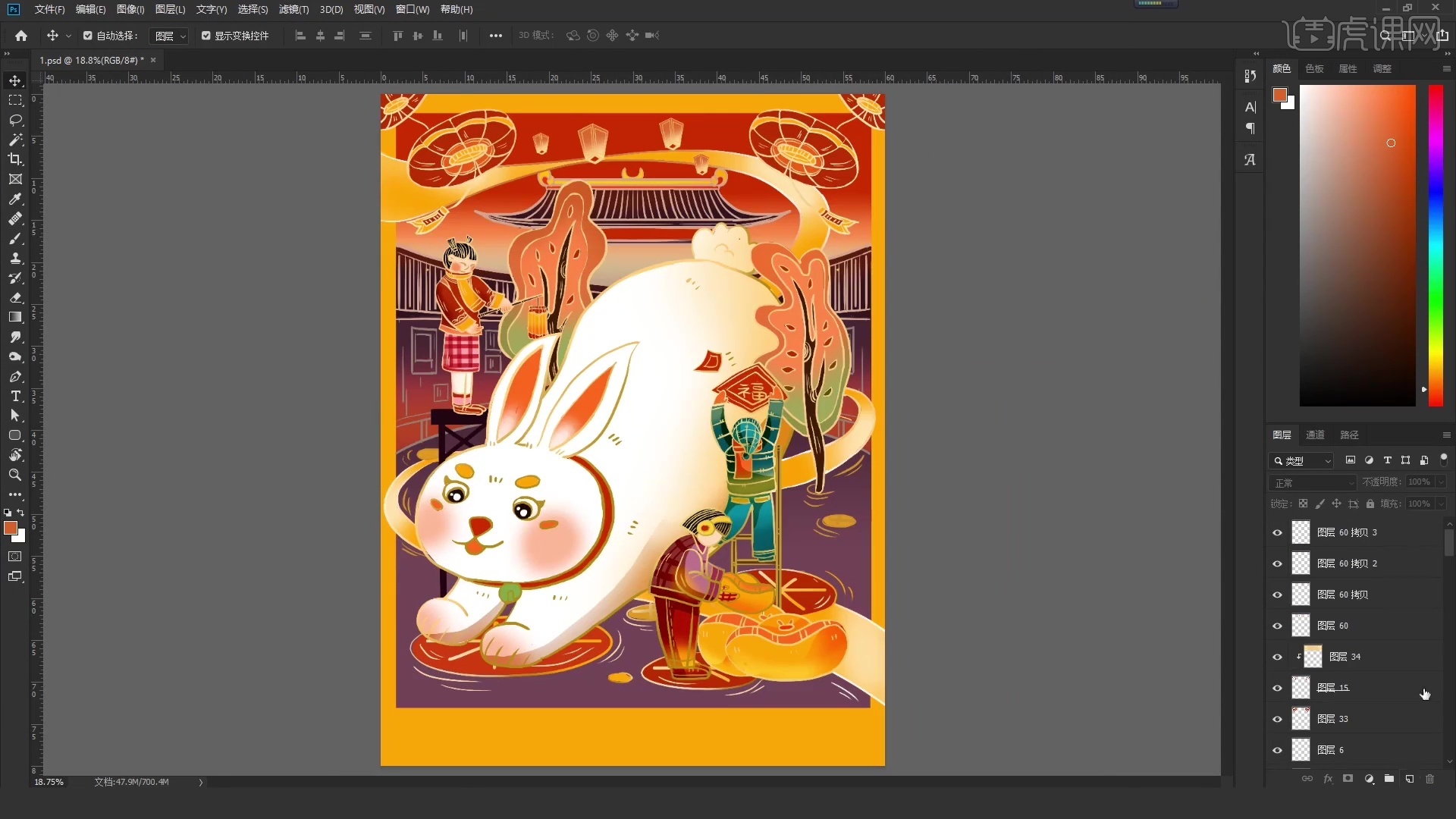1456x819 pixels.
Task: Switch to the 路径 tab
Action: (x=1350, y=435)
